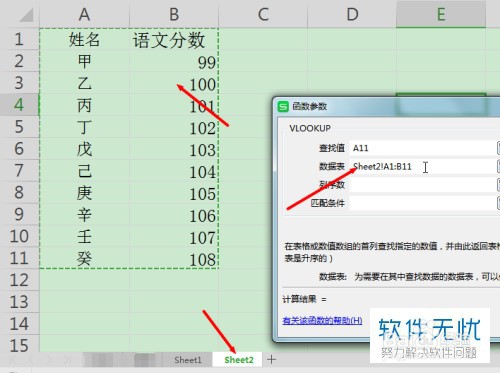Click cell 语文分数 in B1
This screenshot has height=373, width=500.
174,39
